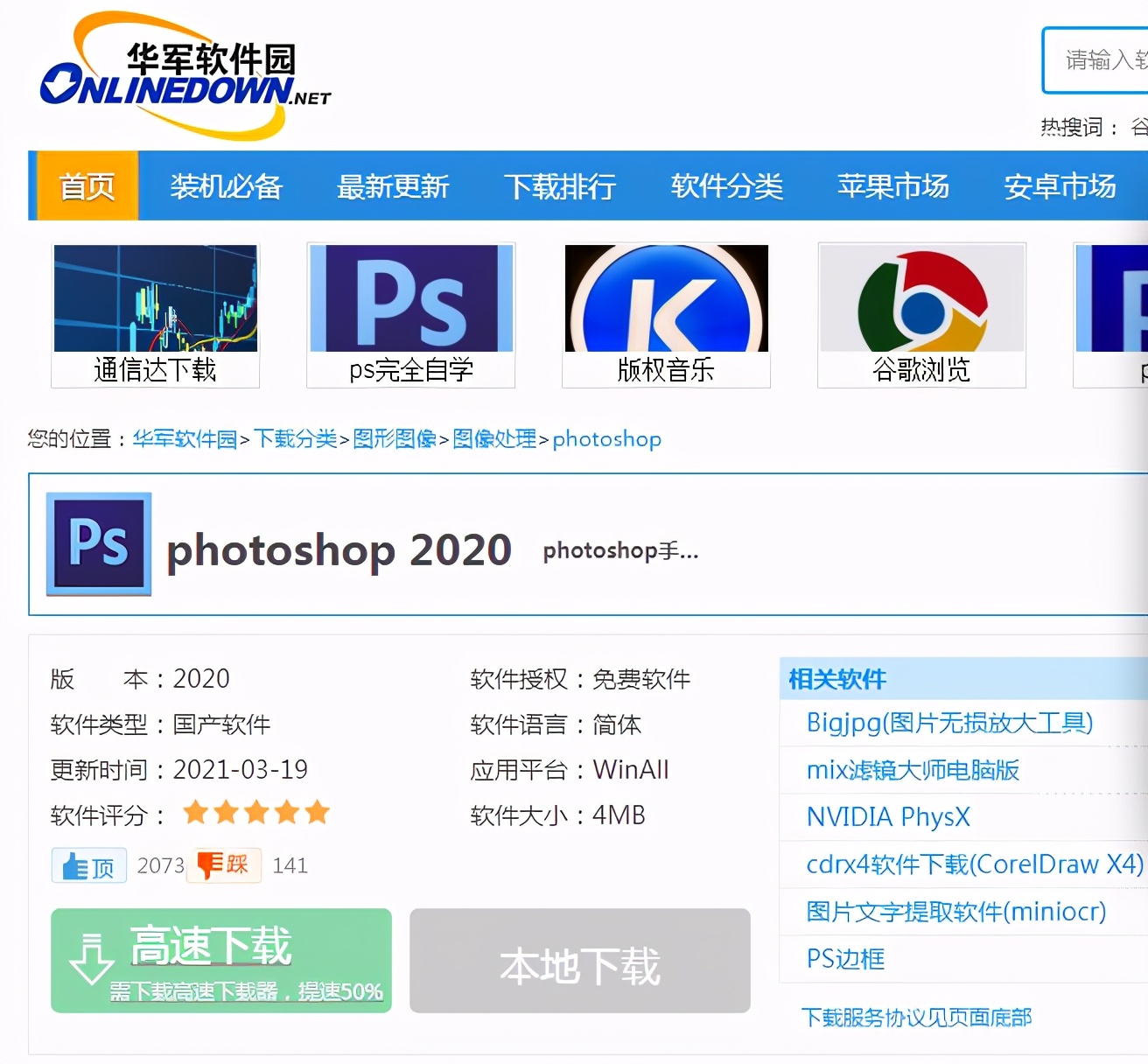
Task: Open the PS边框 link
Action: [843, 959]
